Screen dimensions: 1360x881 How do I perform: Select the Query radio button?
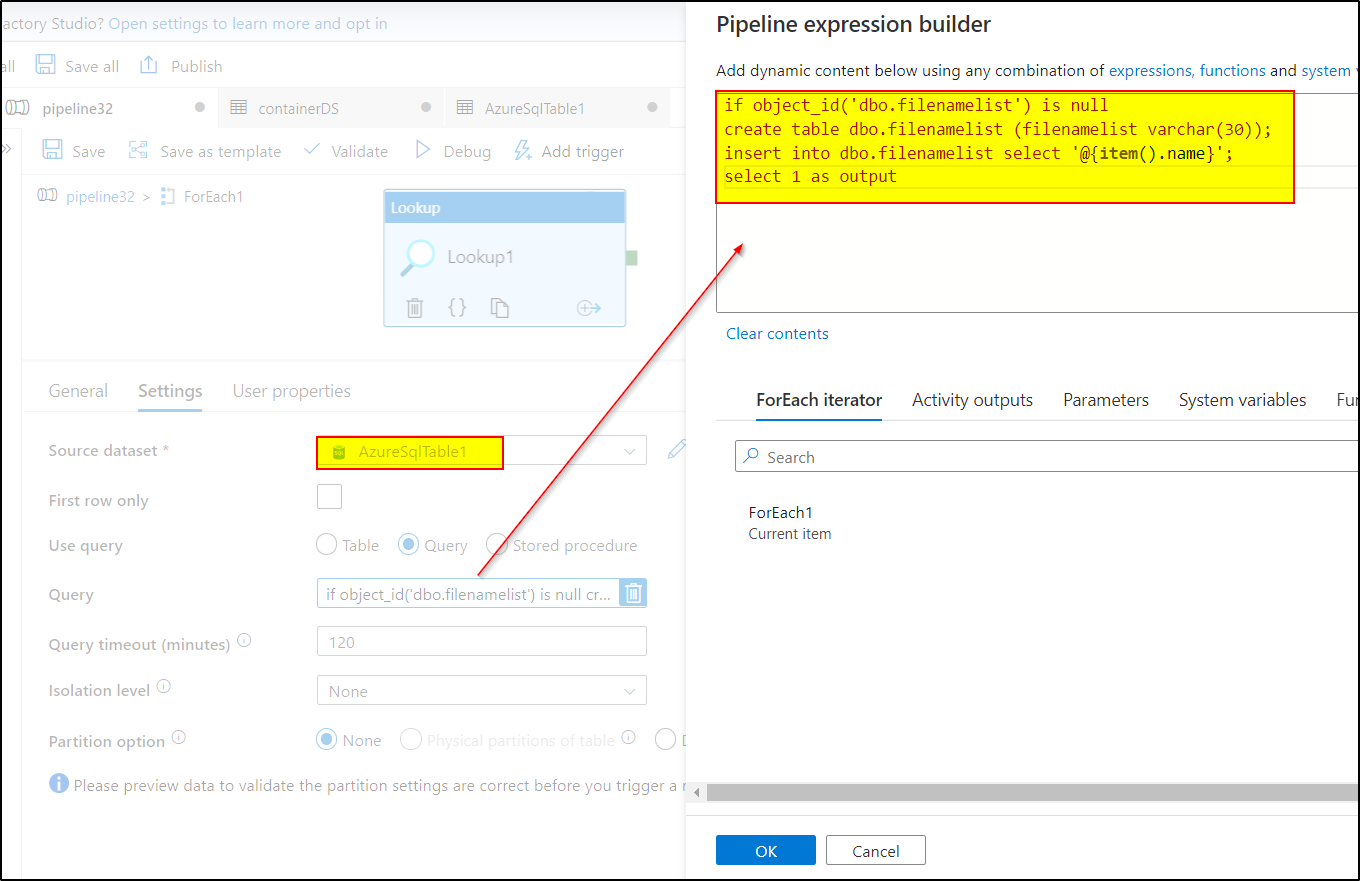click(408, 545)
